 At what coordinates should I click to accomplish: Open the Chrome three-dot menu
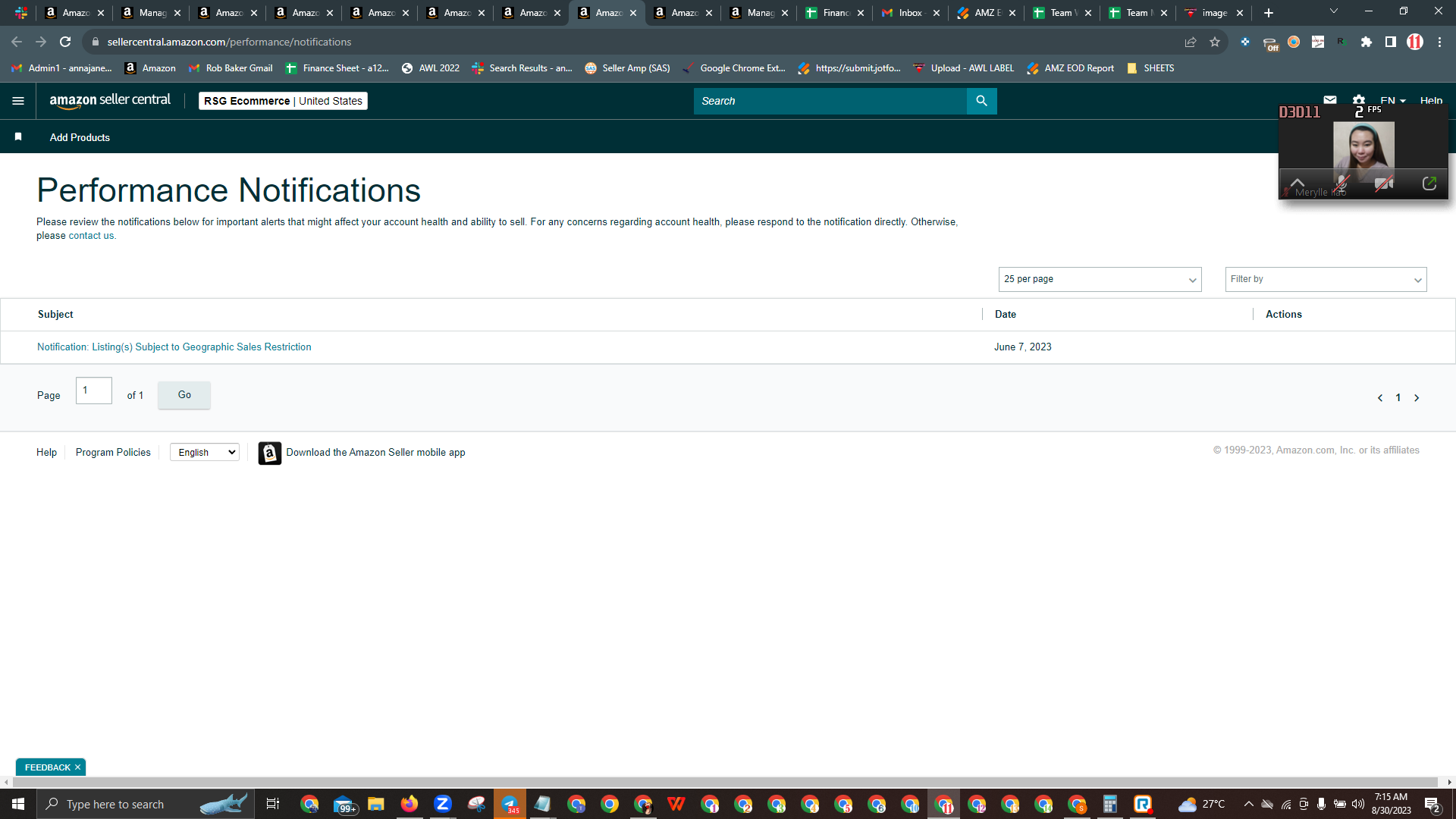1439,42
